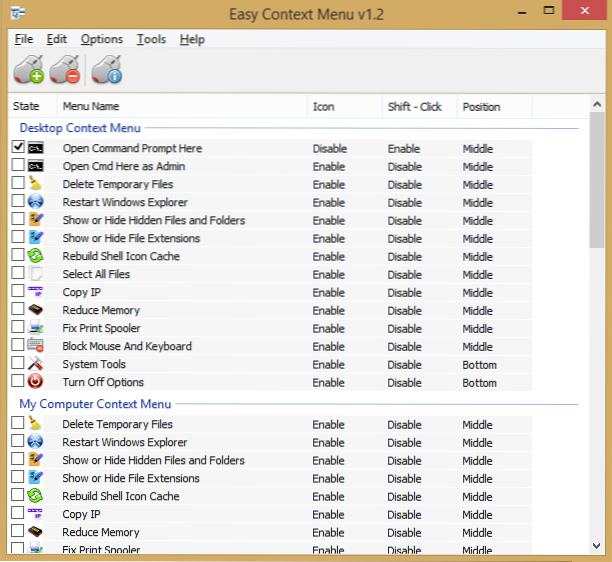The width and height of the screenshot is (612, 562).
Task: Click My Computer Rebuild Shell Icon Cache icon
Action: [x=36, y=496]
